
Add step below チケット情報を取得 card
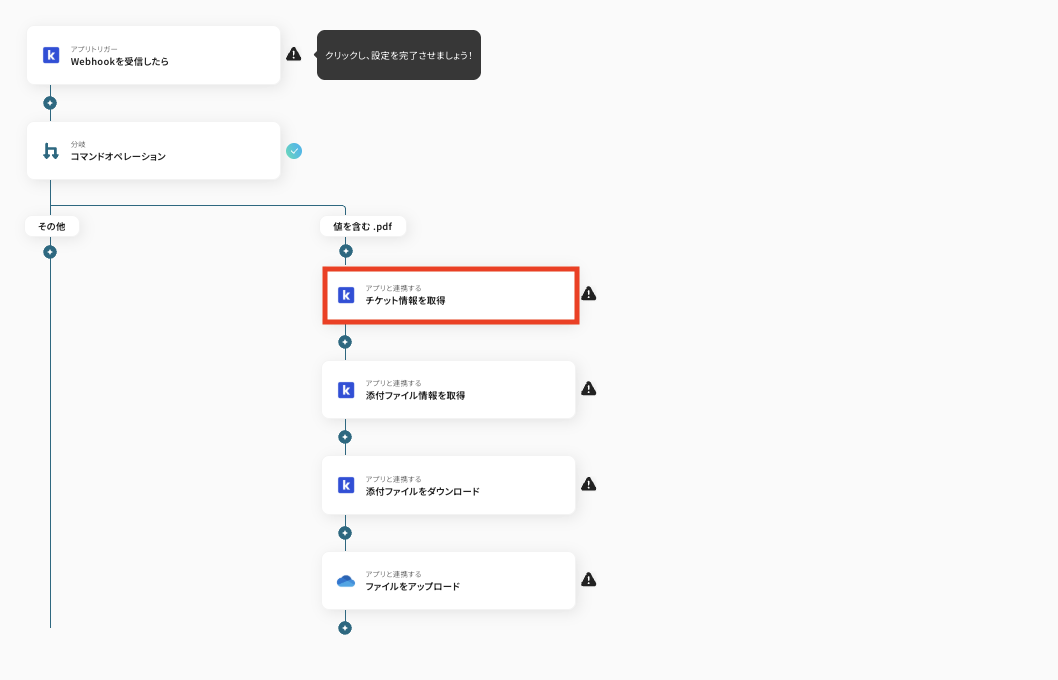[x=345, y=342]
